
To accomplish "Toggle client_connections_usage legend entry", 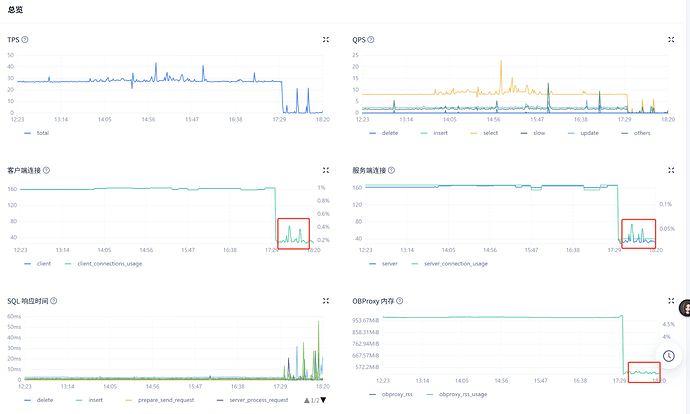I will pos(103,264).
